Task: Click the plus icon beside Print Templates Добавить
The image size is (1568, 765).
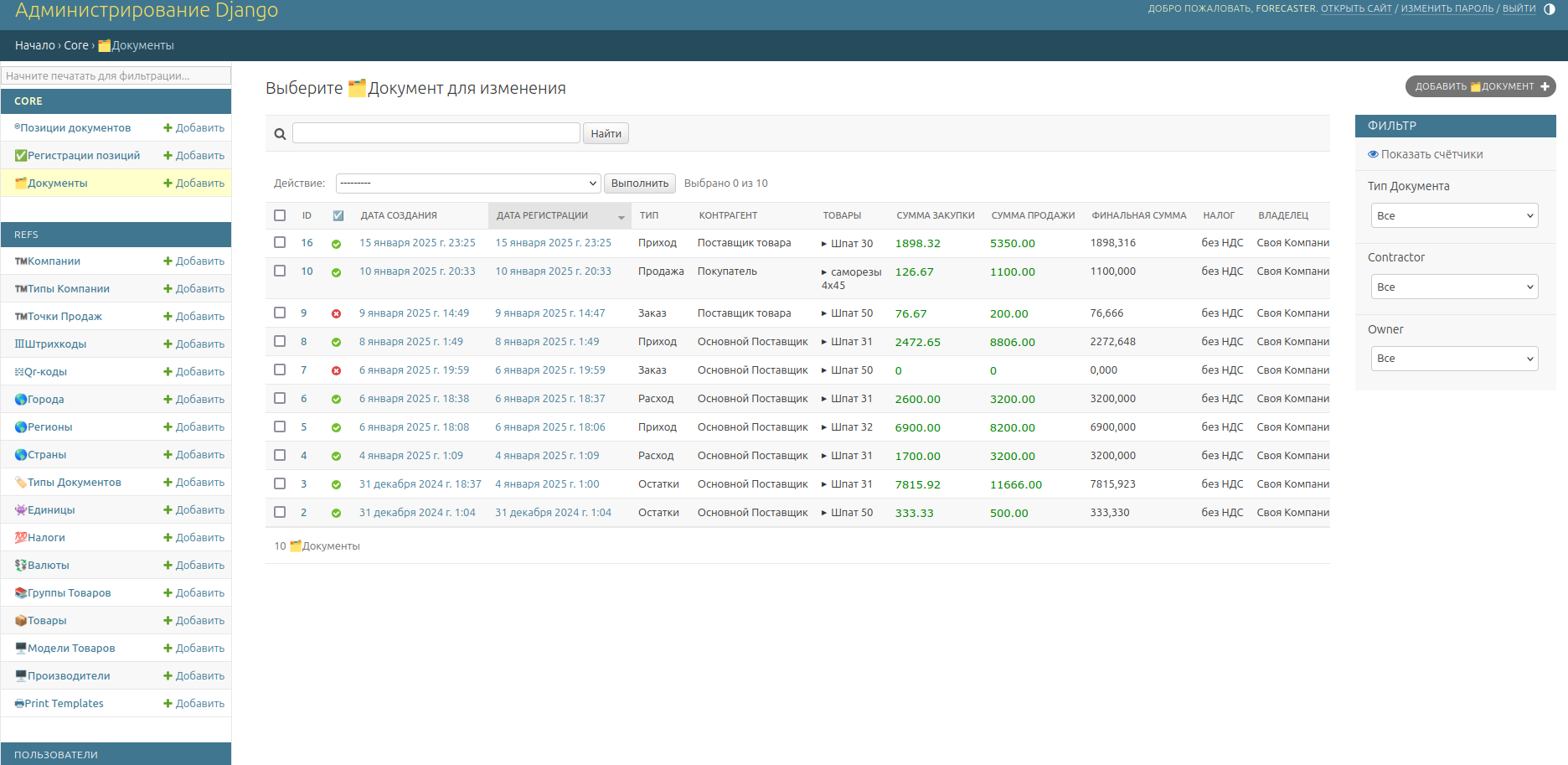Action: pyautogui.click(x=168, y=704)
